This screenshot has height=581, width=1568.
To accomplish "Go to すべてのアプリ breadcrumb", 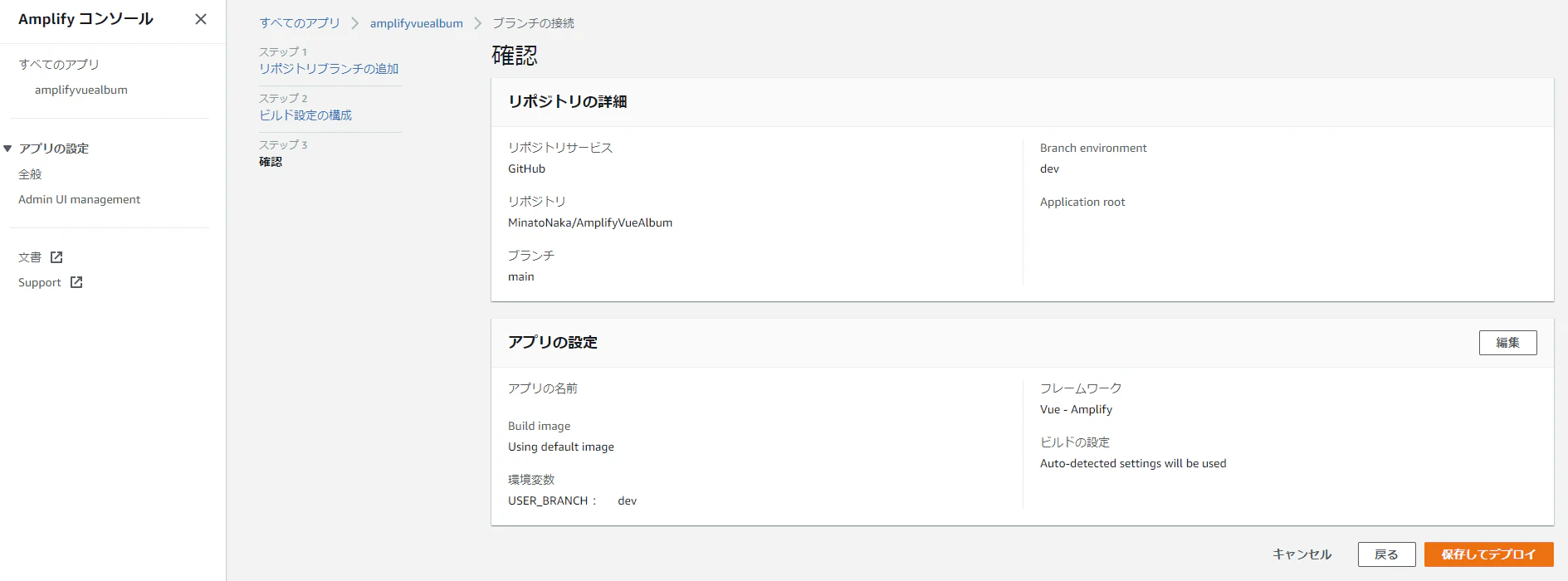I will (x=300, y=23).
